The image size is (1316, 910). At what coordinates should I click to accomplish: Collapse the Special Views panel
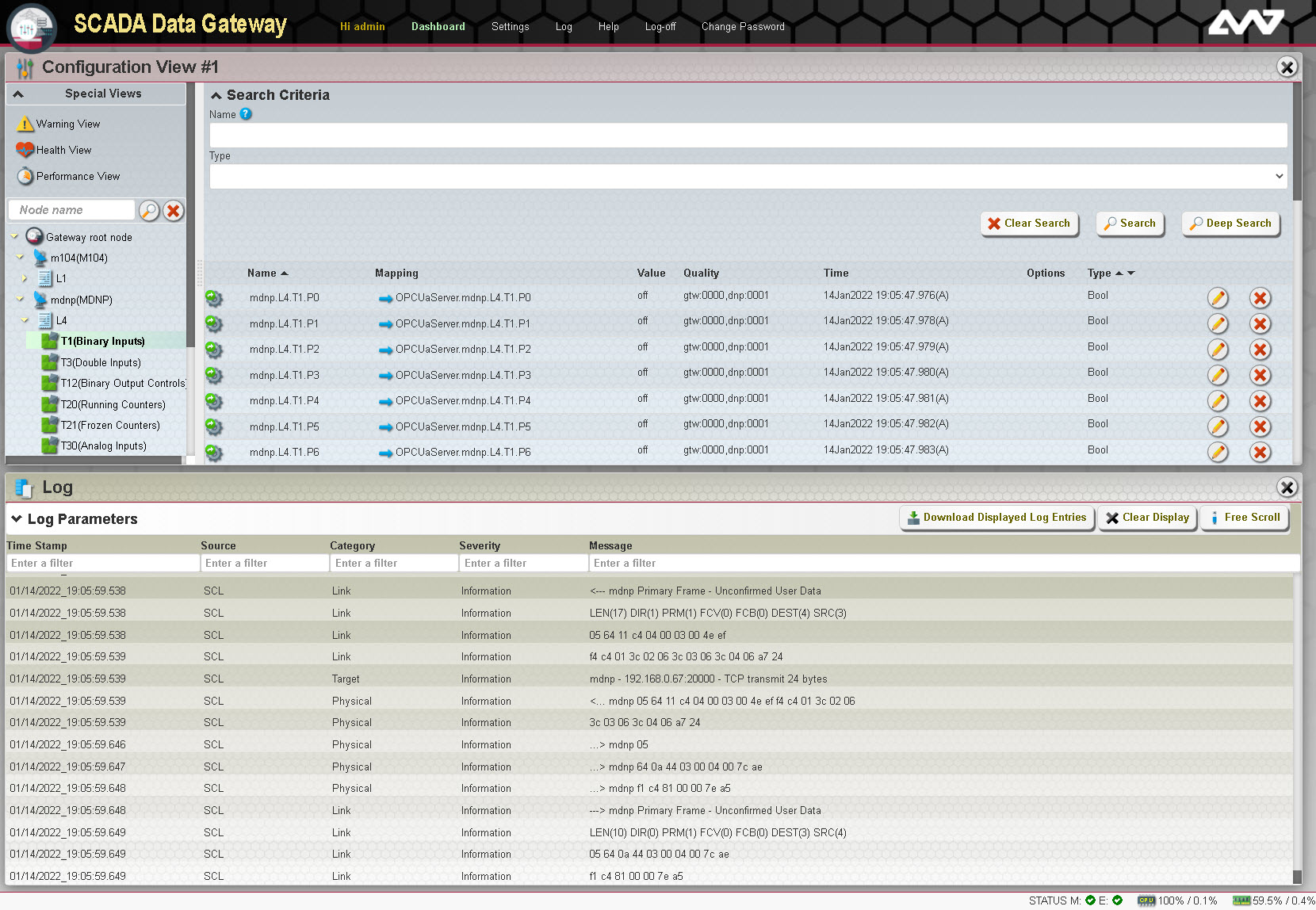(18, 94)
